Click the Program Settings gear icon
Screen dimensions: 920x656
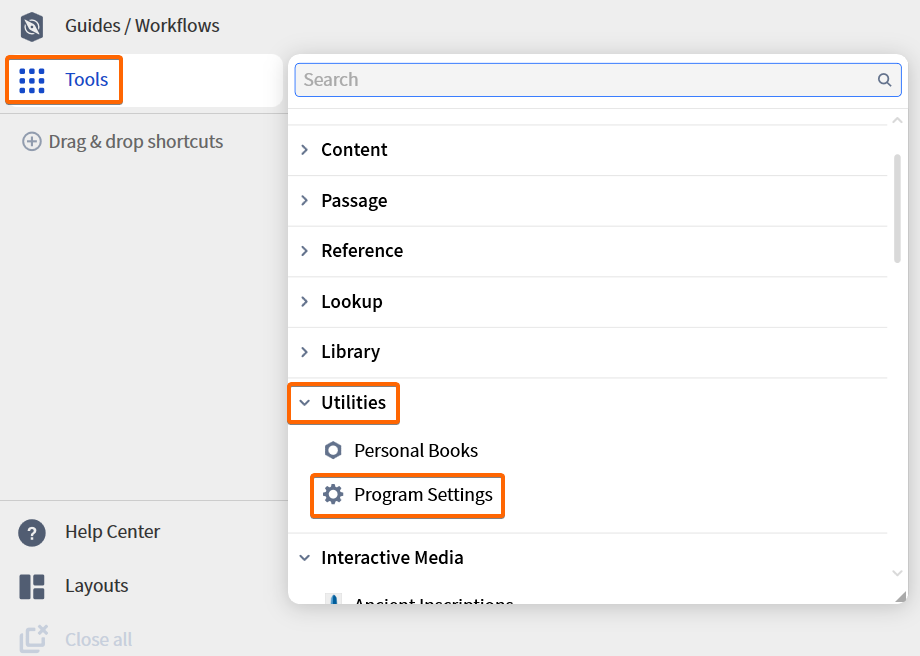pos(333,494)
